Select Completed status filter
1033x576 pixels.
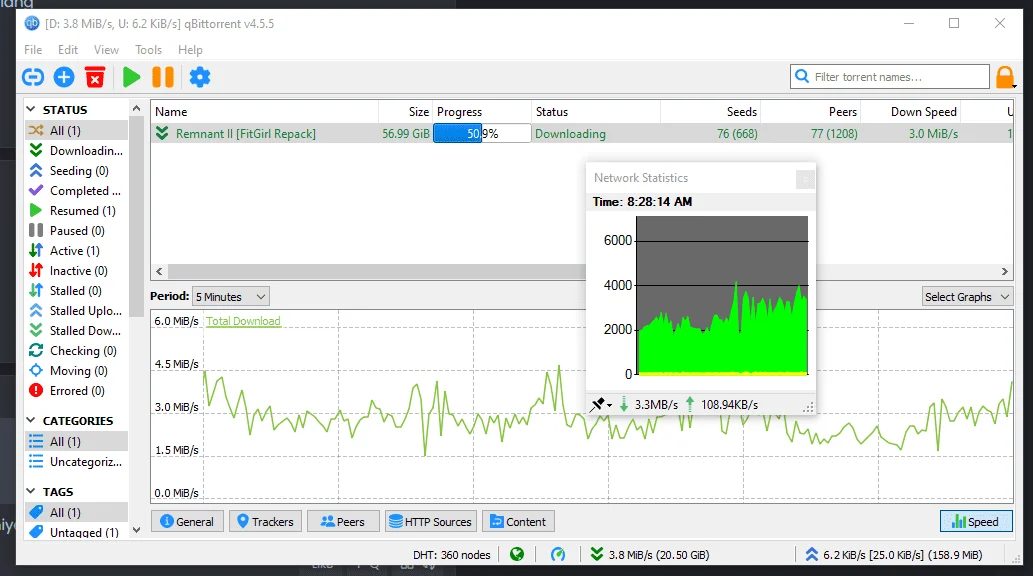(76, 190)
